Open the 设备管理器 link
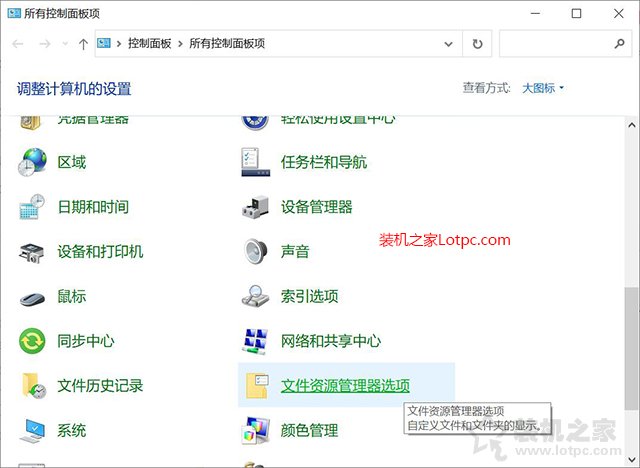The width and height of the screenshot is (640, 468). 316,207
